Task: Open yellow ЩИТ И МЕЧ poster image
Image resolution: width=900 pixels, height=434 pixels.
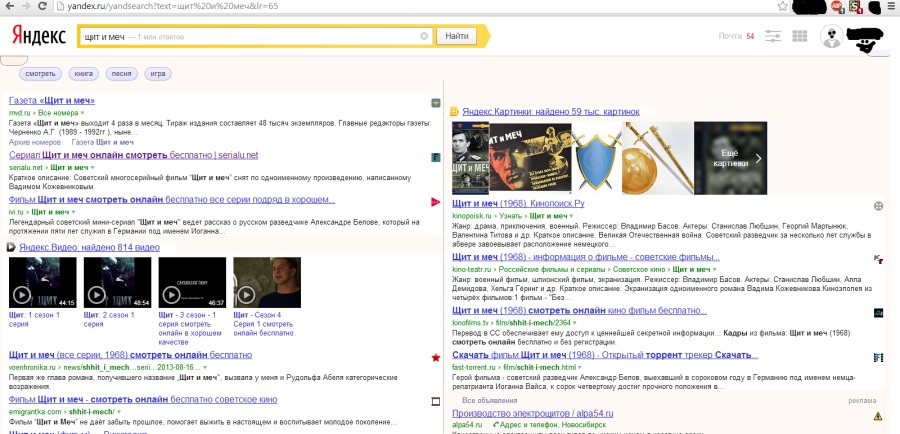Action: click(530, 158)
